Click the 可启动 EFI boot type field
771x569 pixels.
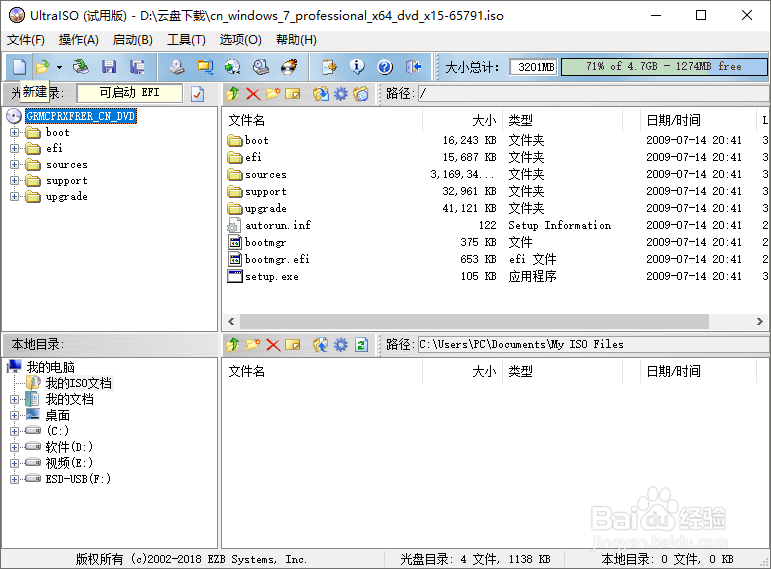pos(129,93)
